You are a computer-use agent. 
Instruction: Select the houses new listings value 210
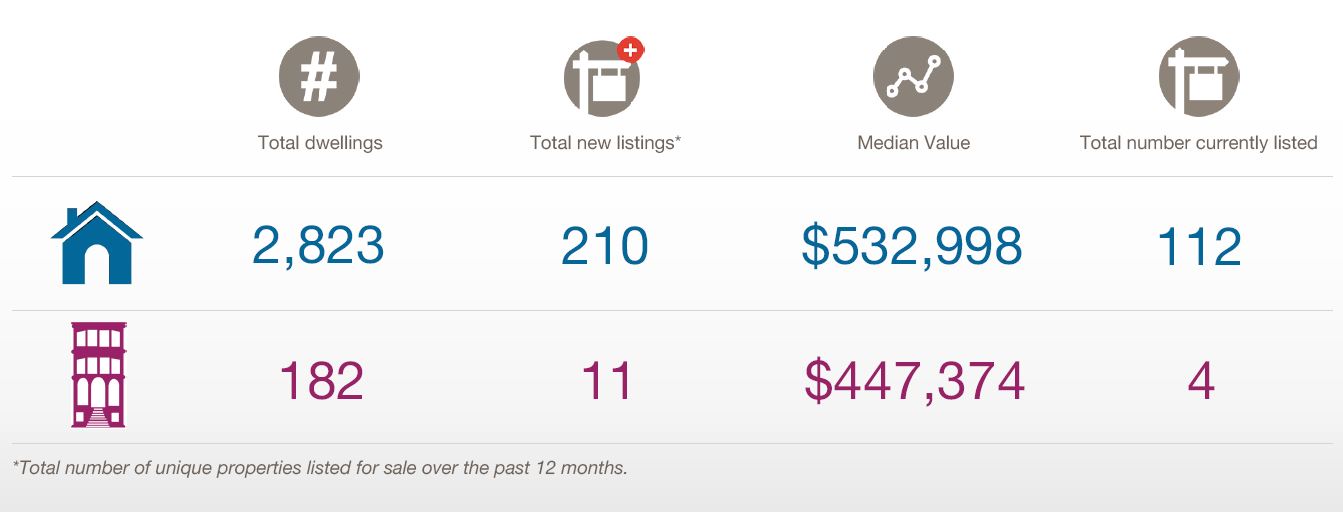605,245
